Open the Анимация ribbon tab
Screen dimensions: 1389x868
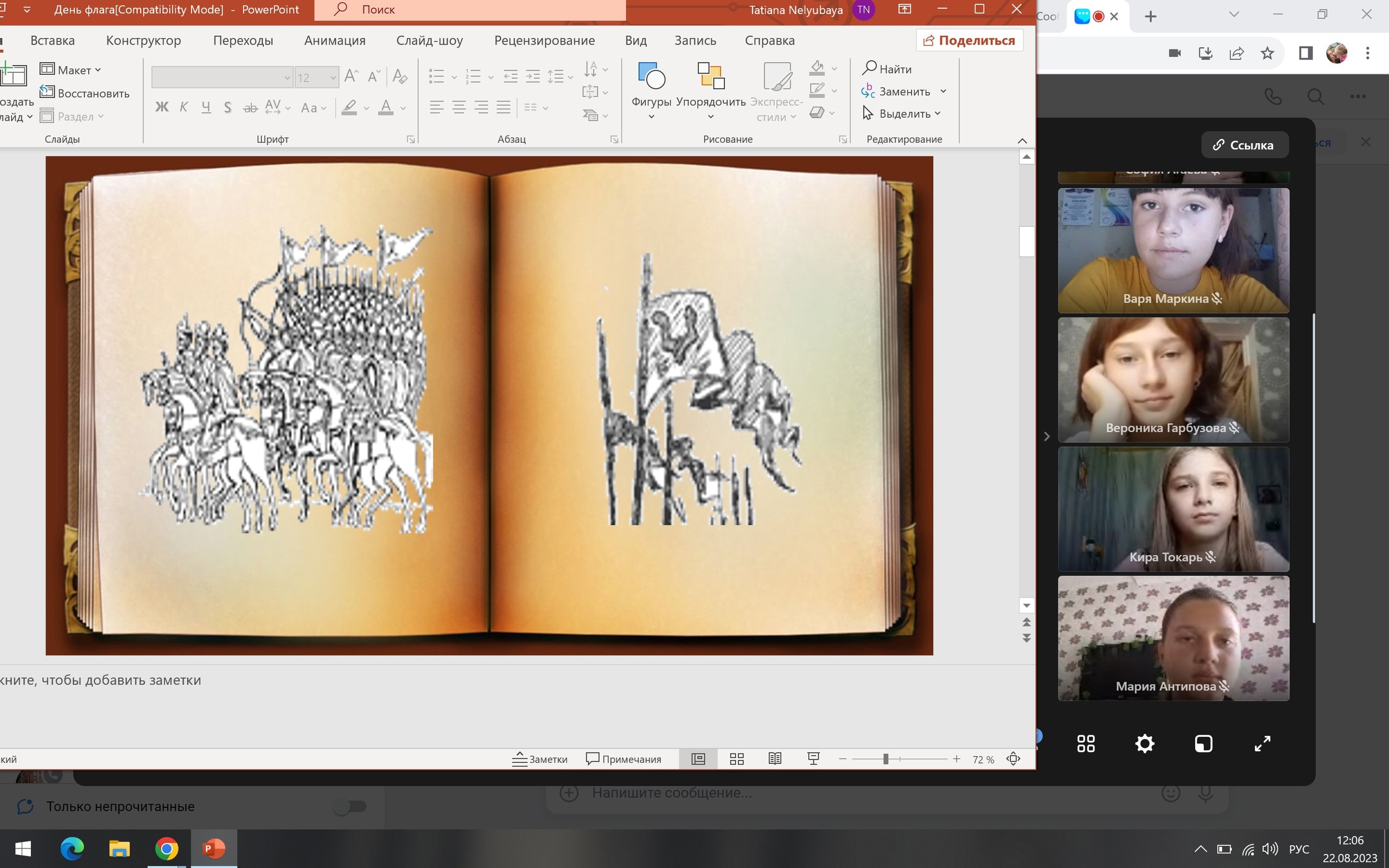pyautogui.click(x=335, y=40)
